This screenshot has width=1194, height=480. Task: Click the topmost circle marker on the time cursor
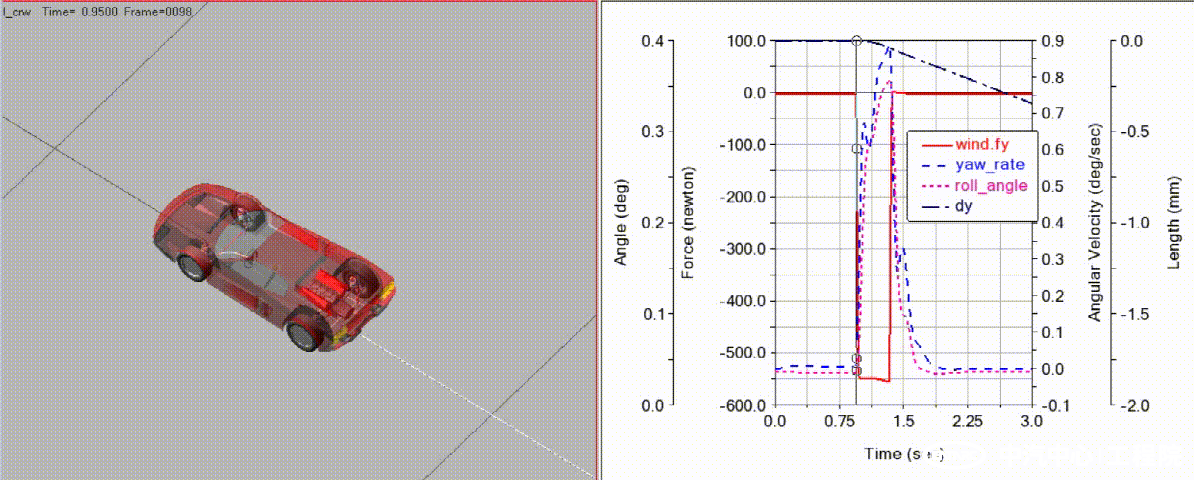[x=856, y=41]
